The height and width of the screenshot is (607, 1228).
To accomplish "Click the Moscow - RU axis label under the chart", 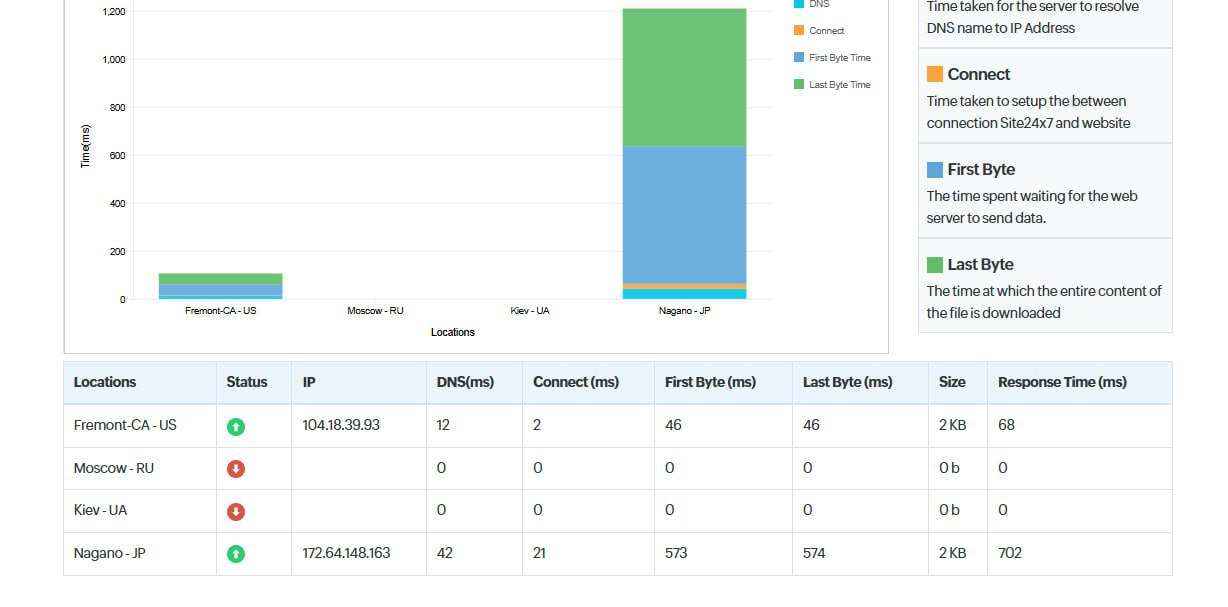I will pyautogui.click(x=375, y=311).
